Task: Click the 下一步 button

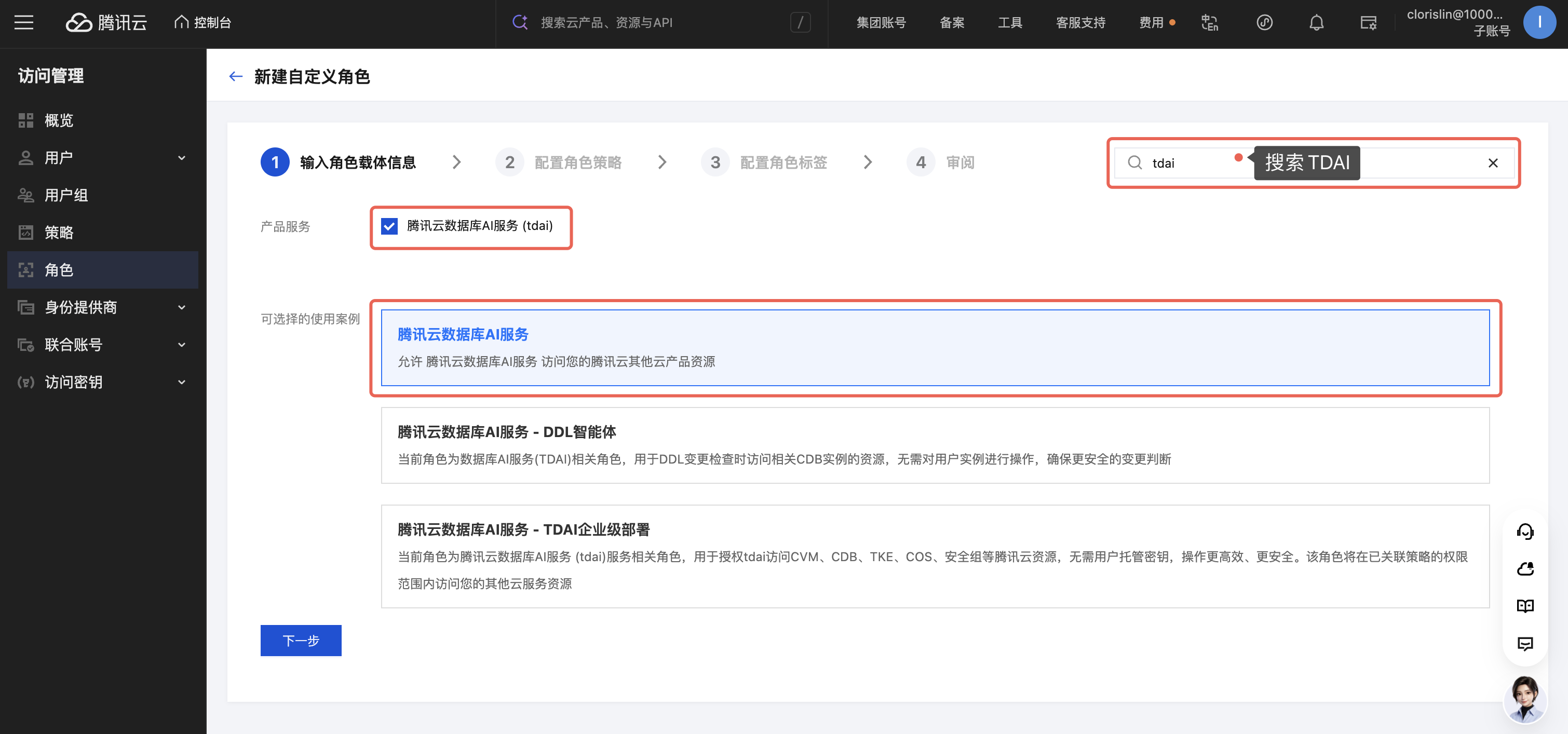Action: (x=301, y=640)
